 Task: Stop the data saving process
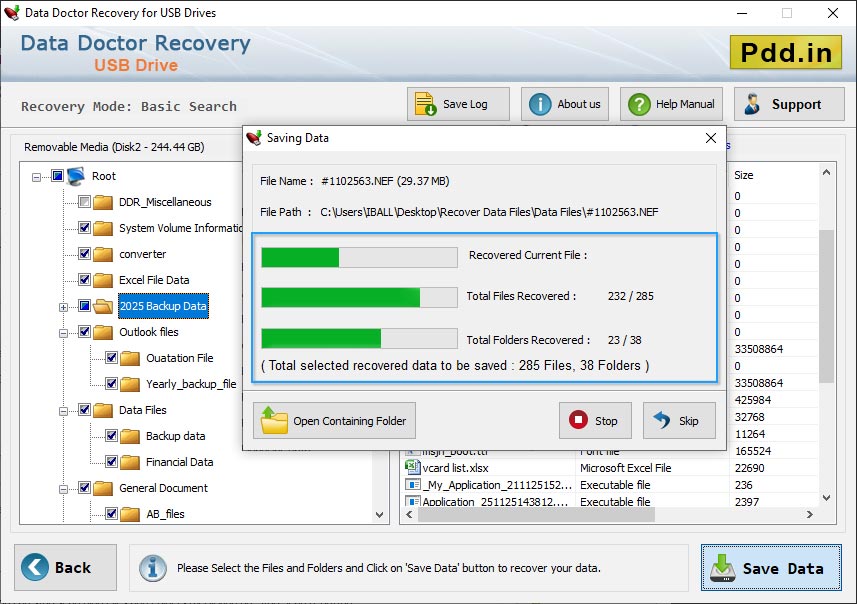click(x=595, y=421)
